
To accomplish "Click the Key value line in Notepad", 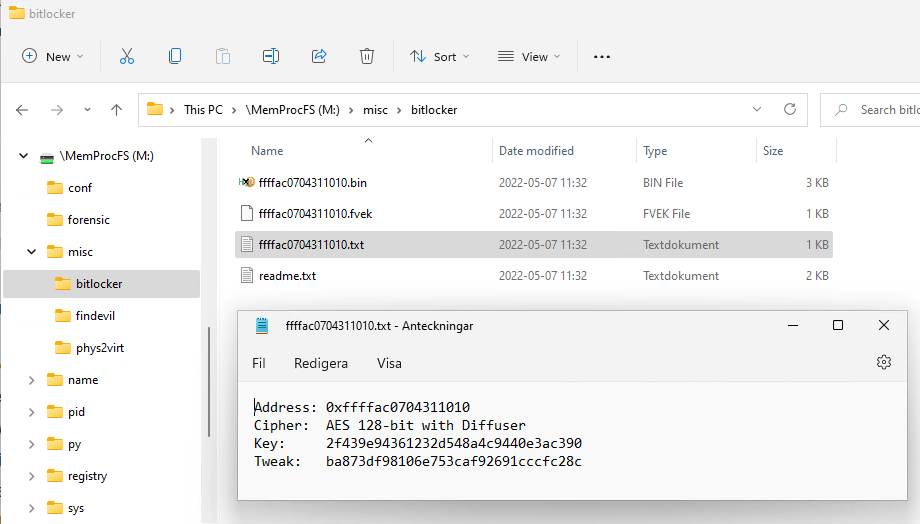I will coord(418,443).
